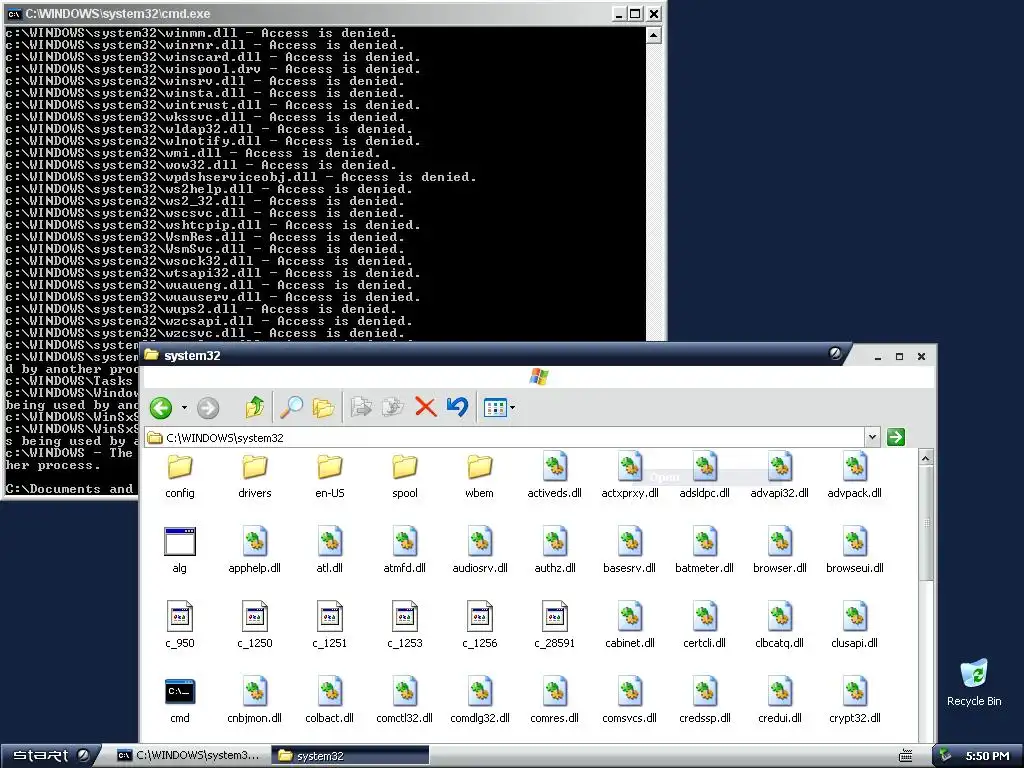The image size is (1024, 768).
Task: Switch to cmd.exe taskbar button
Action: click(188, 756)
